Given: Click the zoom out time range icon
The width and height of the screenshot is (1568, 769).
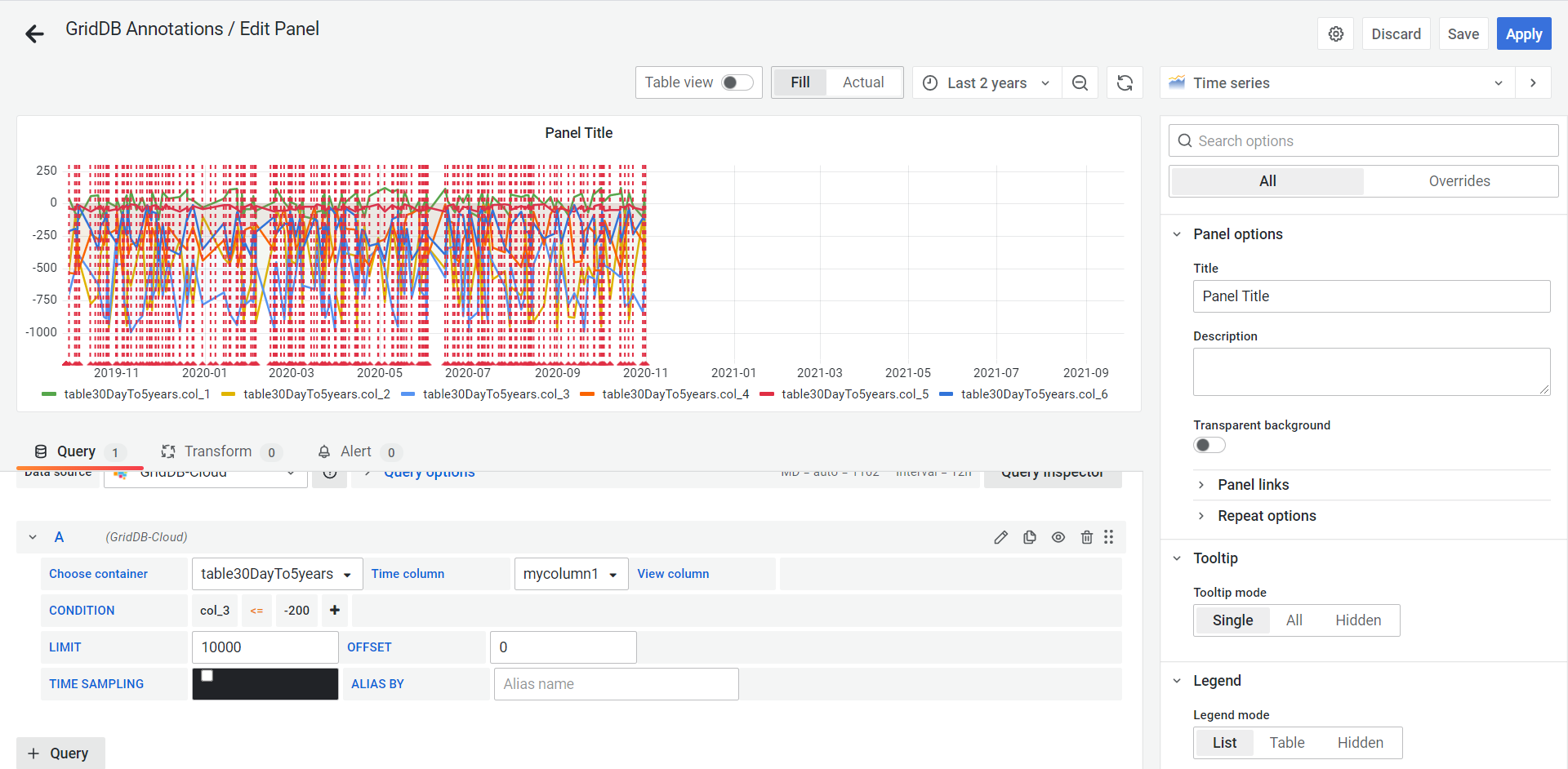Looking at the screenshot, I should coord(1080,83).
